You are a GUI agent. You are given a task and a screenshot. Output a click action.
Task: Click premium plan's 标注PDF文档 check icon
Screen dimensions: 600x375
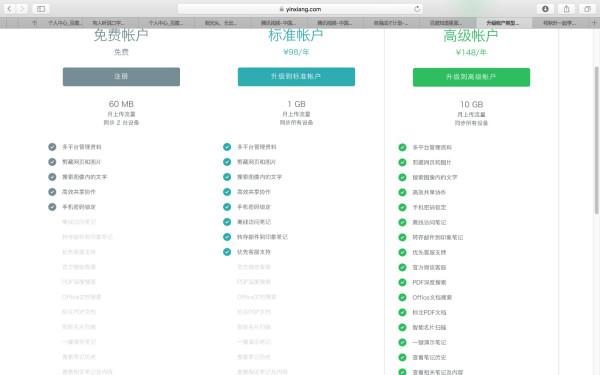tap(402, 312)
